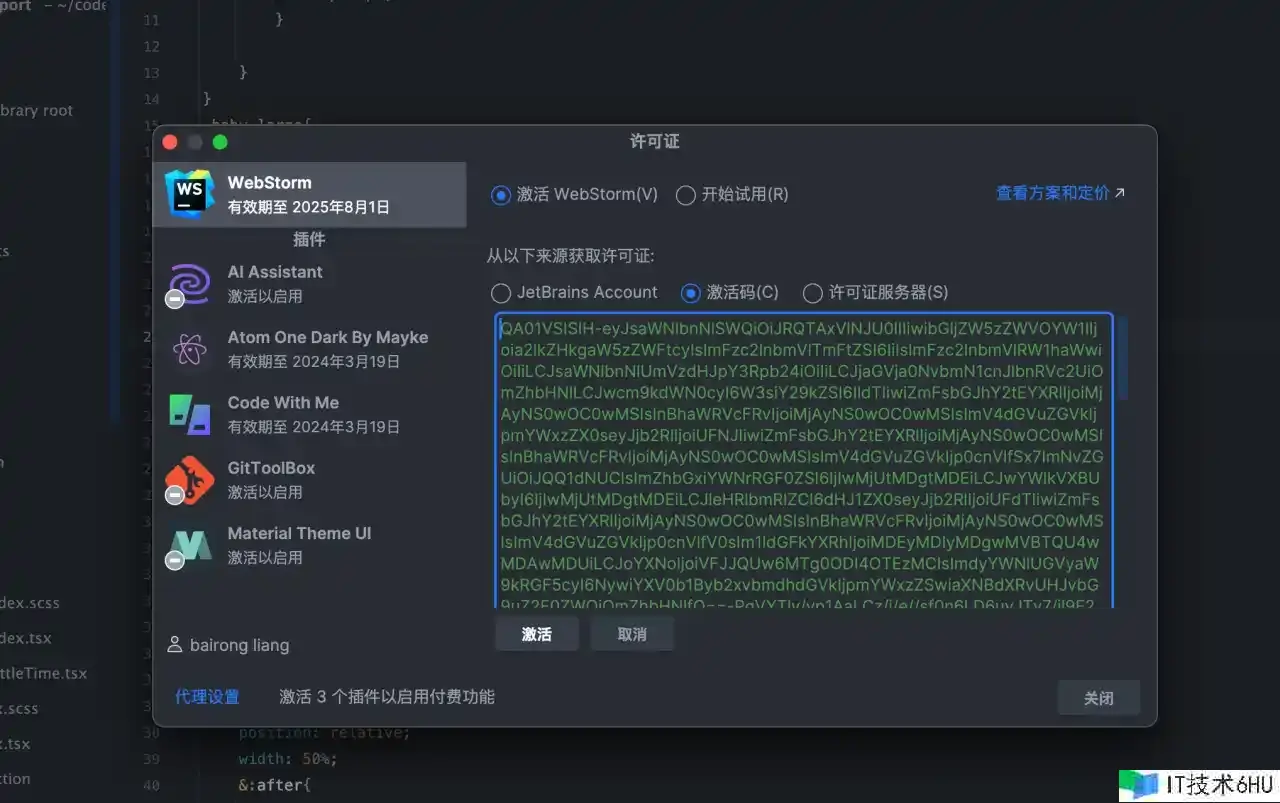Click the Code With Me icon
This screenshot has width=1280, height=803.
point(189,414)
